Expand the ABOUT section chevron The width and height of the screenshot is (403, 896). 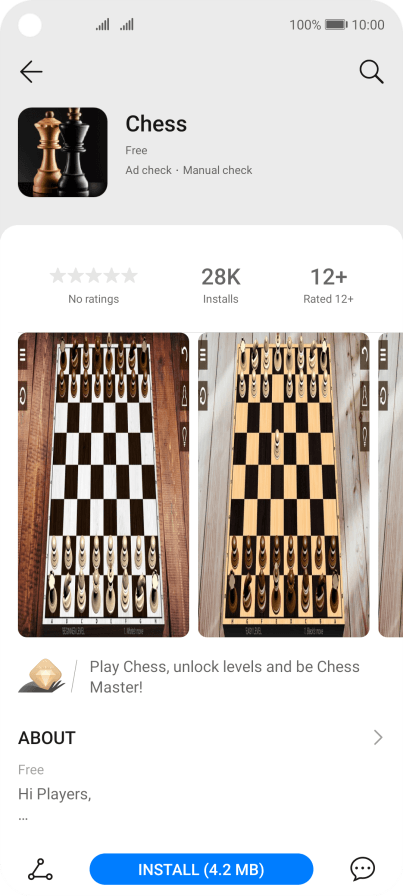[x=378, y=738]
